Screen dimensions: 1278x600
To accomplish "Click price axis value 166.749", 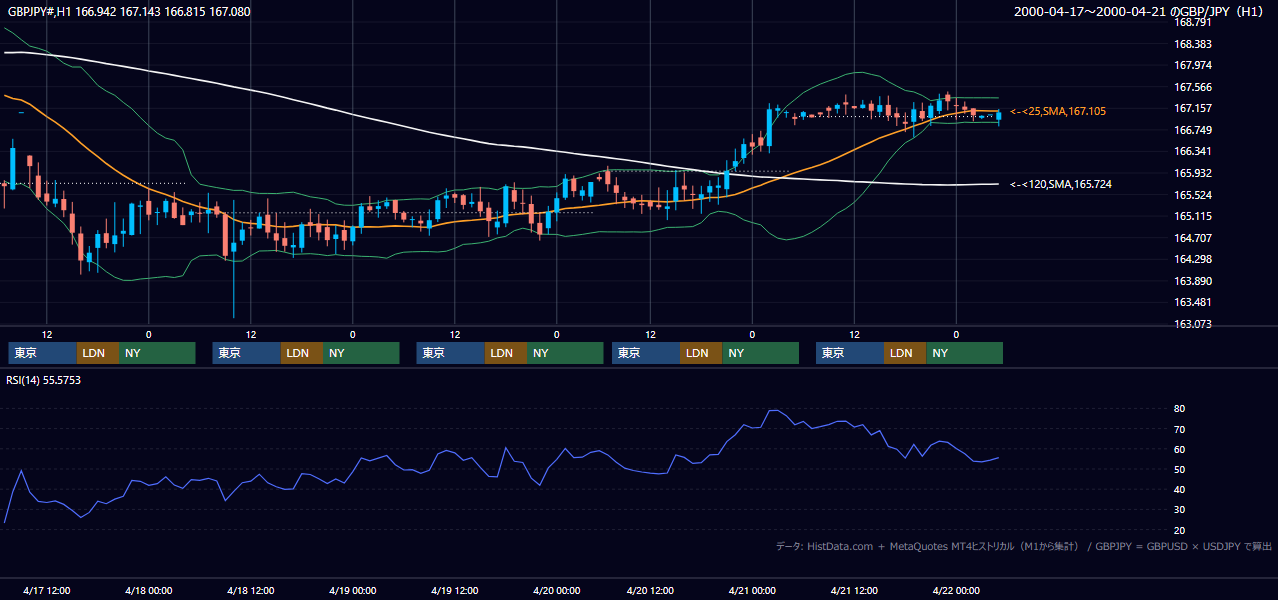I will [x=1192, y=130].
